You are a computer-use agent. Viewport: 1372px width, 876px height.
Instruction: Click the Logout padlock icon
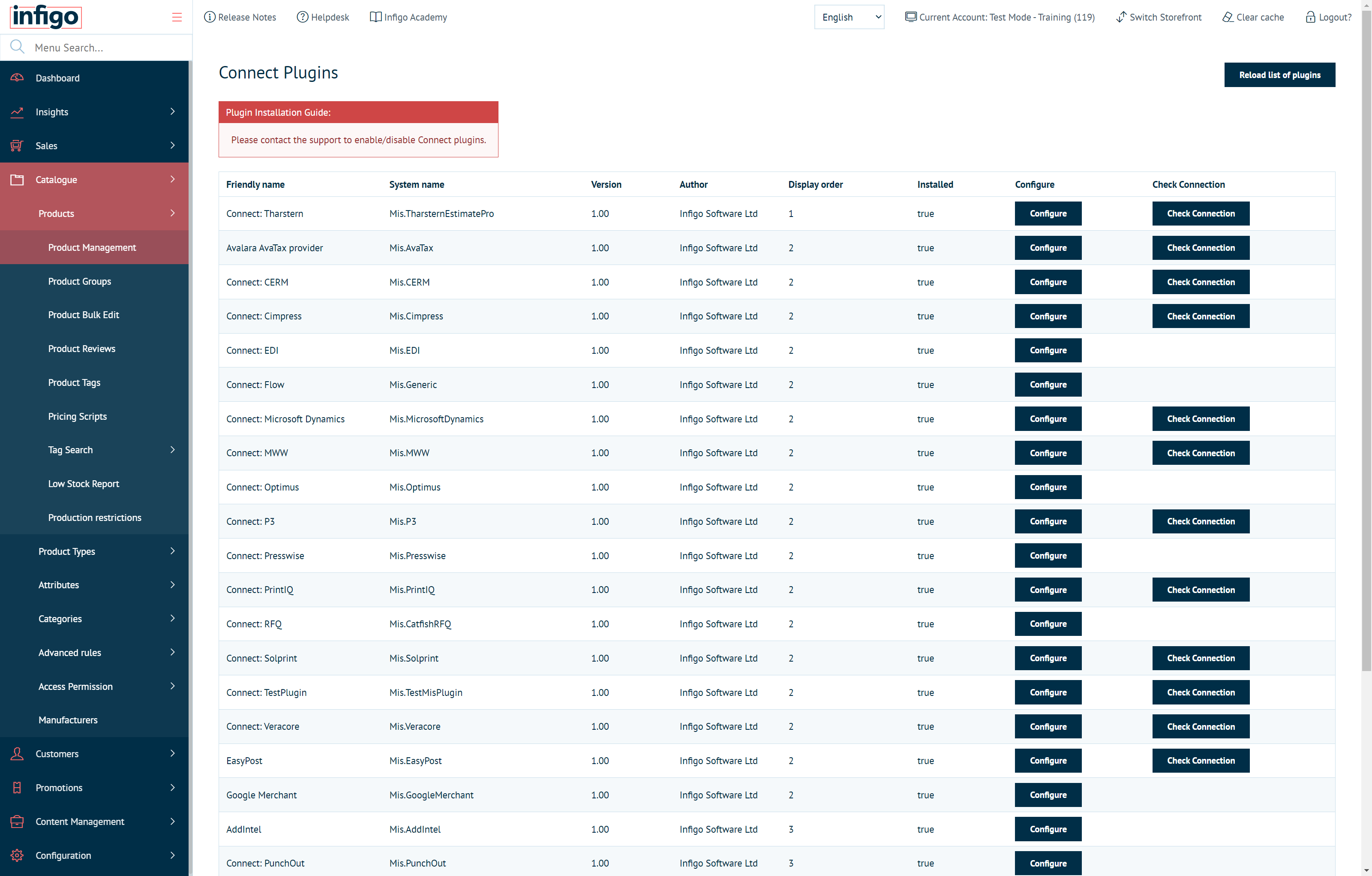1310,17
